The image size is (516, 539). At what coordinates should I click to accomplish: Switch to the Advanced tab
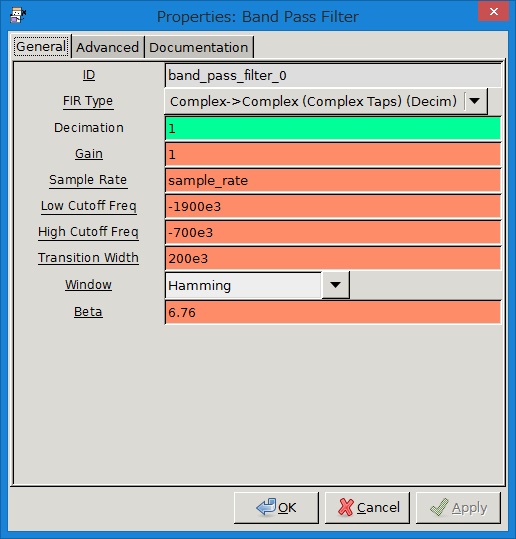click(x=107, y=47)
